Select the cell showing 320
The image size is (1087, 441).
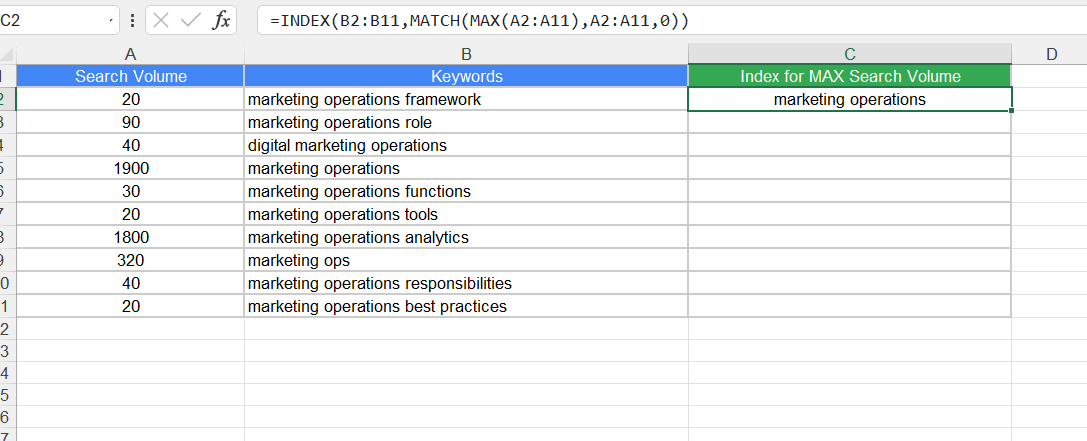click(x=130, y=261)
